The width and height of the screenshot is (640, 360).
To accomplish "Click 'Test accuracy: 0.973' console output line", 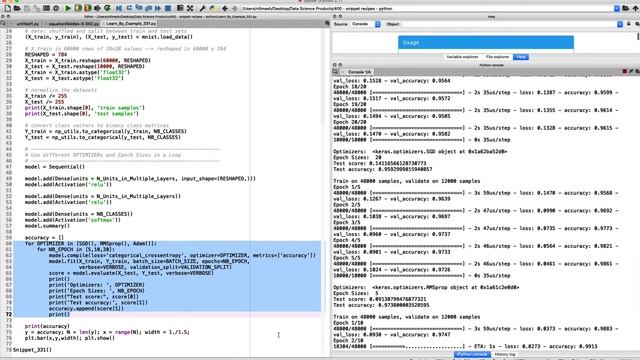I will click(381, 305).
